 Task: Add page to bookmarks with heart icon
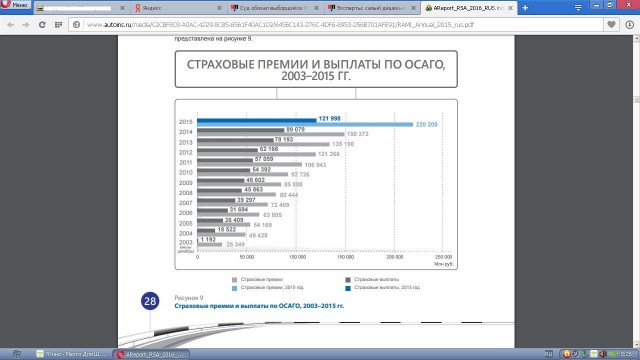pos(611,25)
